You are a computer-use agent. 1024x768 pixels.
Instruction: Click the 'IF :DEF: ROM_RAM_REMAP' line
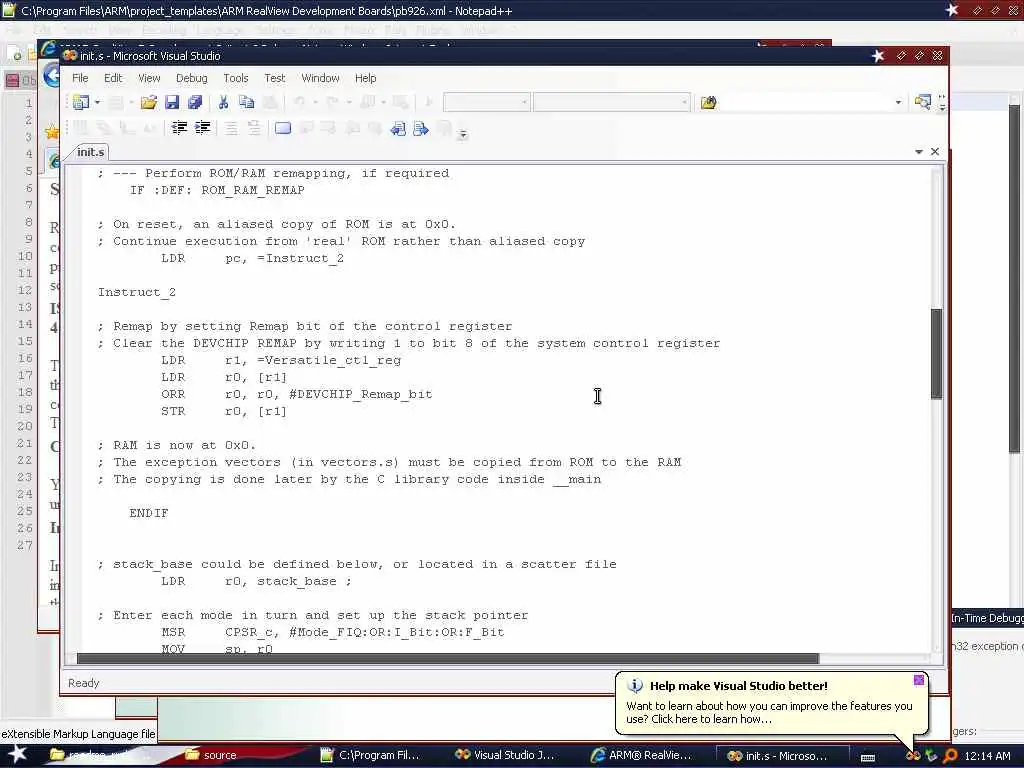point(217,190)
